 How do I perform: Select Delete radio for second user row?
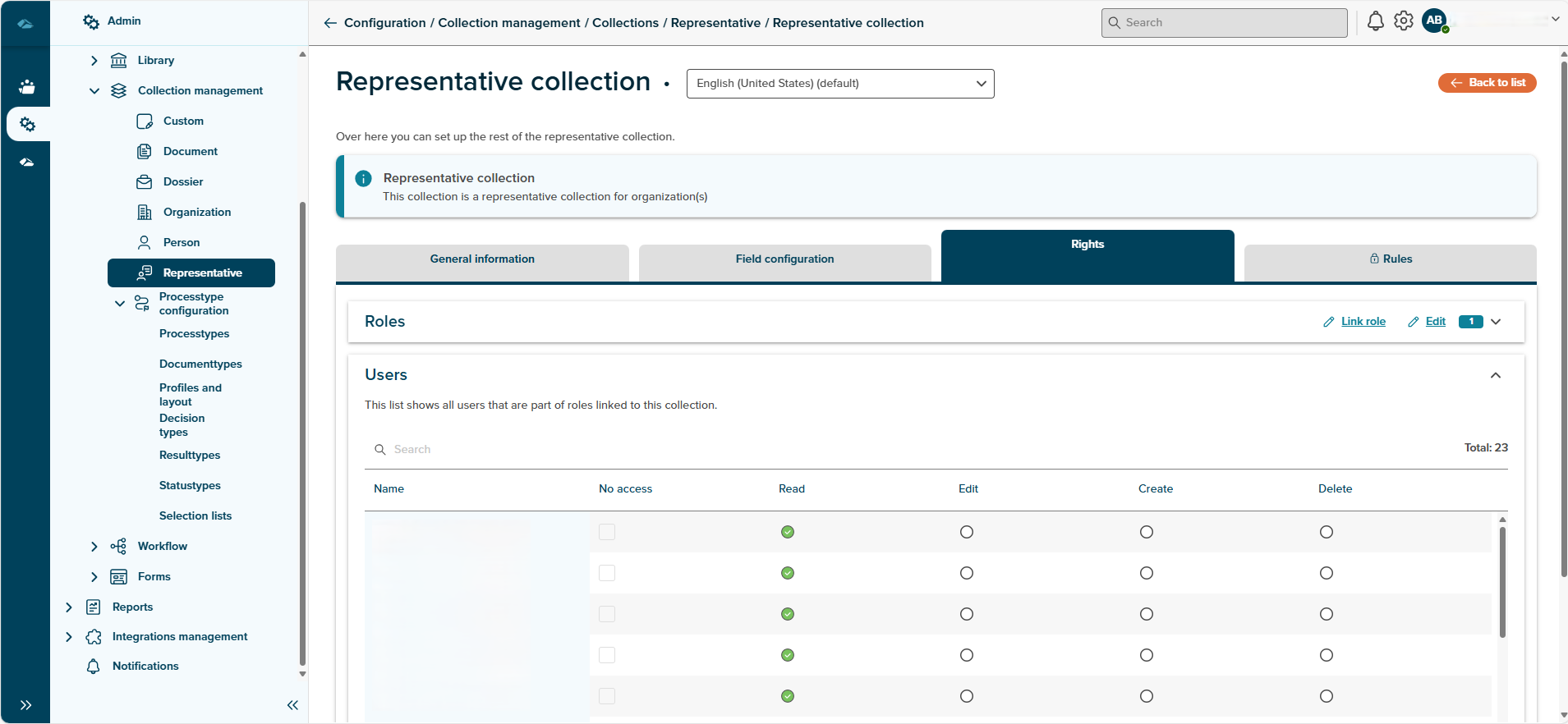[1327, 573]
